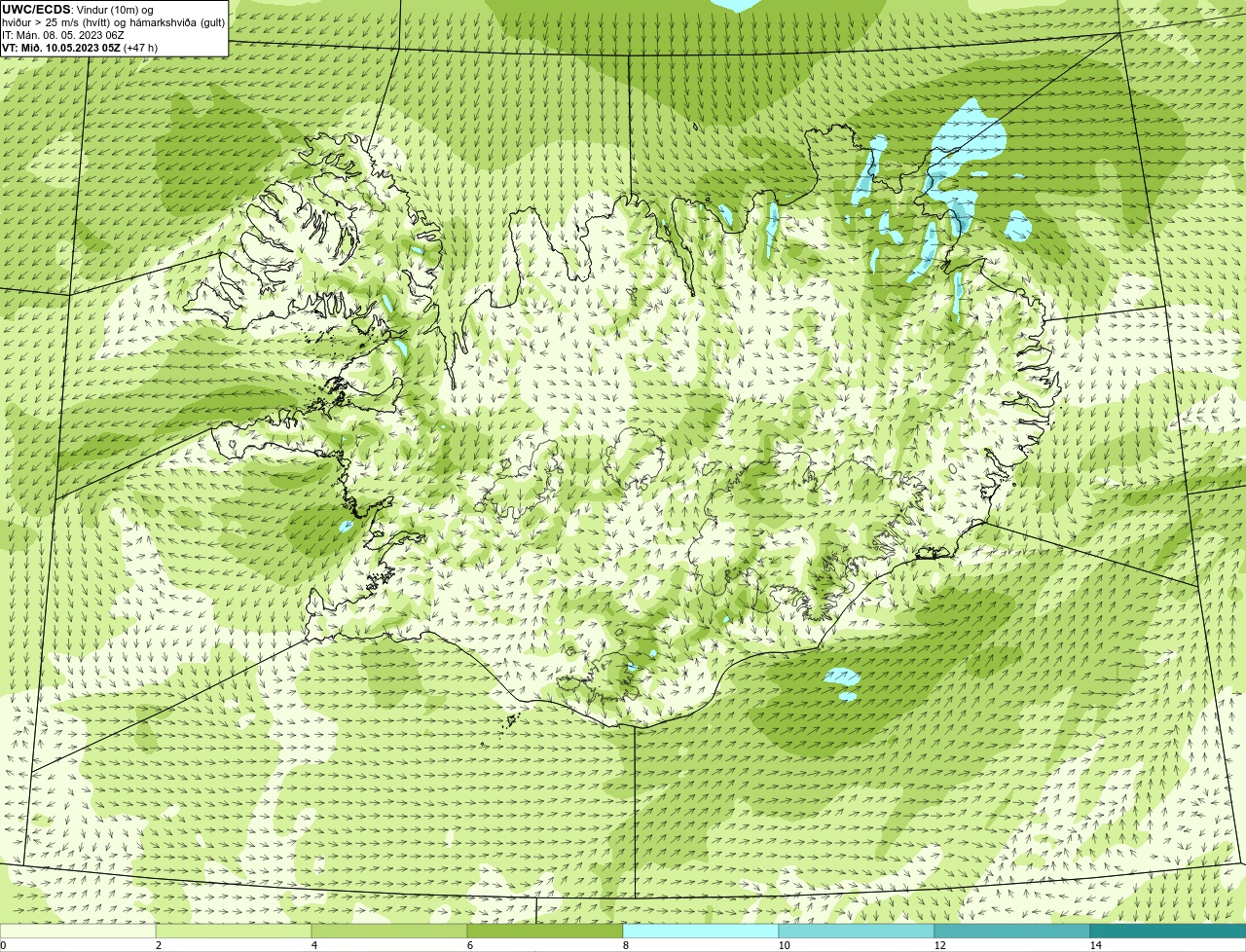Click the 8–10 m/s light cyan legend swatch
This screenshot has height=952, width=1246.
click(x=701, y=932)
